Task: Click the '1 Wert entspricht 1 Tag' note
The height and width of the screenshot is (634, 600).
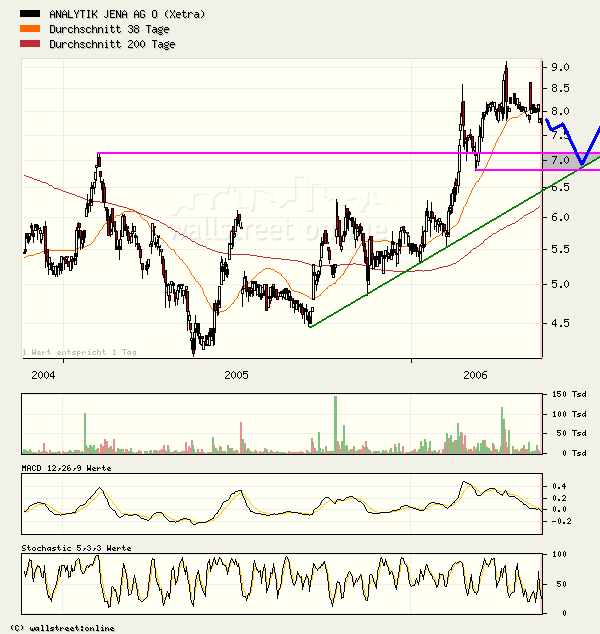Action: (x=80, y=352)
